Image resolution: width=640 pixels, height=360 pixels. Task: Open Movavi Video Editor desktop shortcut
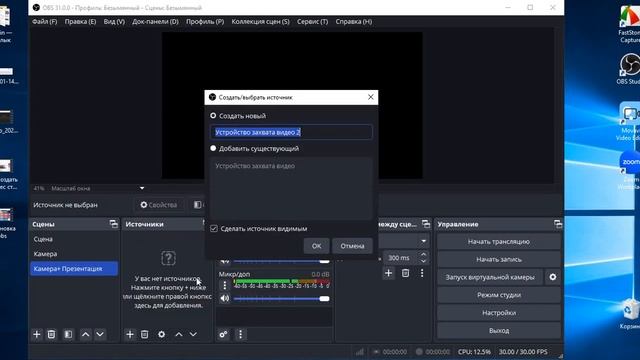tap(630, 122)
